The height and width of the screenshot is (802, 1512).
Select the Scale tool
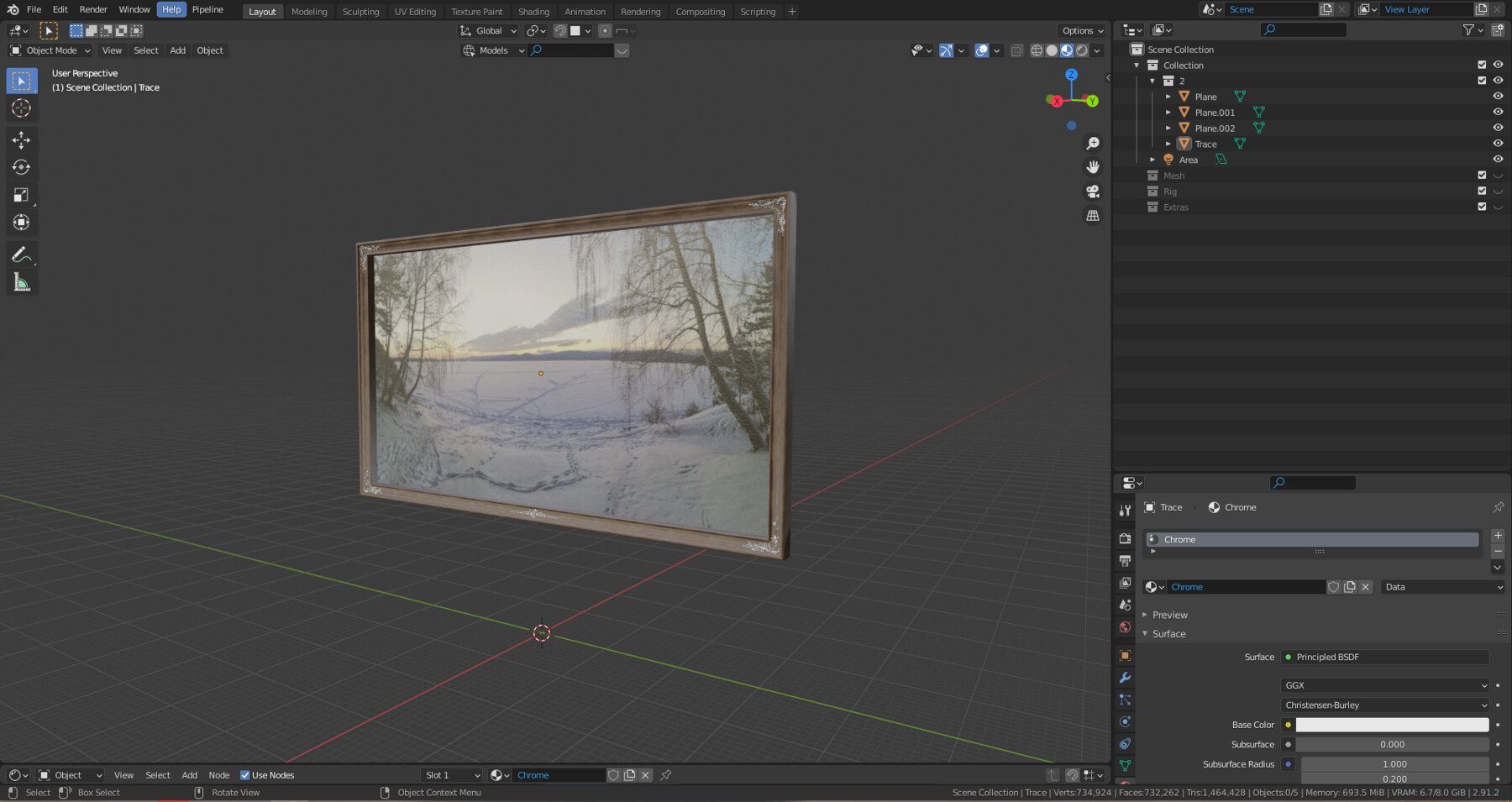[21, 195]
